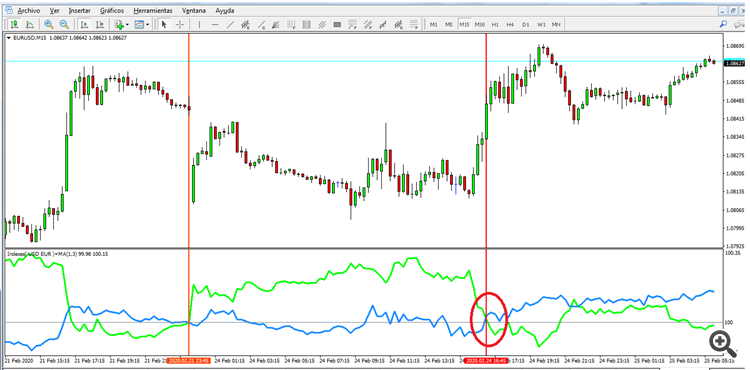Select the parallel channel tool marked F
This screenshot has width=750, height=370.
click(368, 24)
